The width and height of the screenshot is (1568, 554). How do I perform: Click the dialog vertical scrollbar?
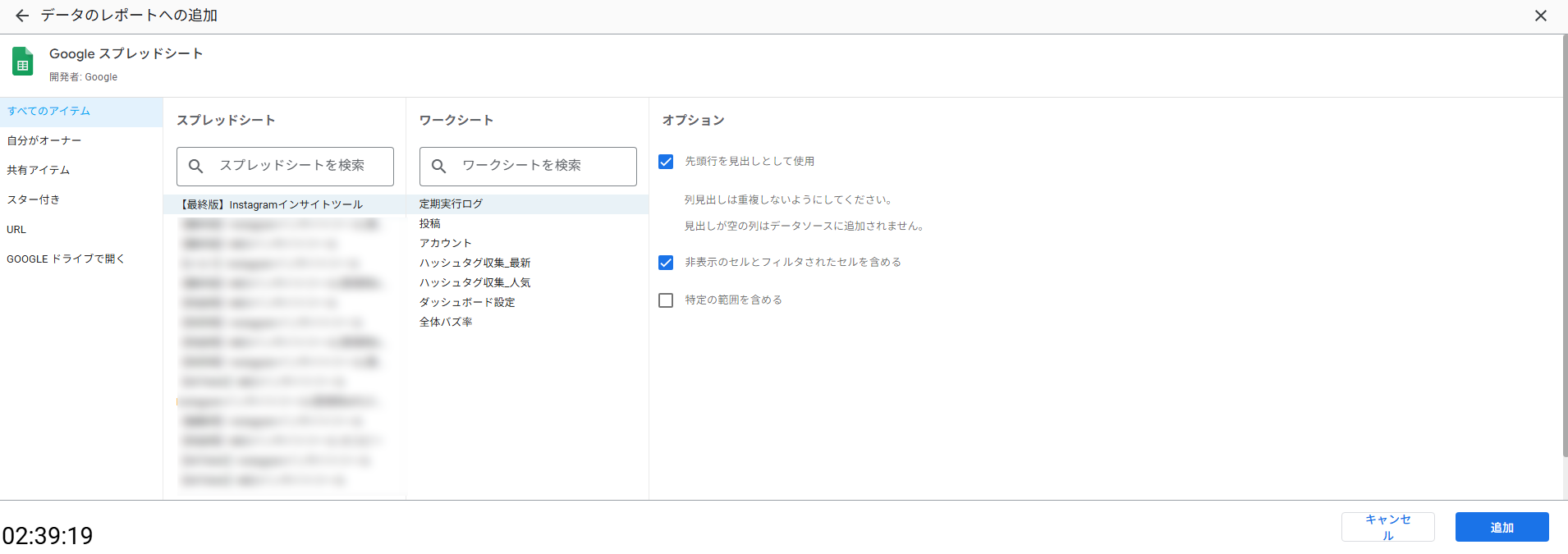pos(1565,246)
